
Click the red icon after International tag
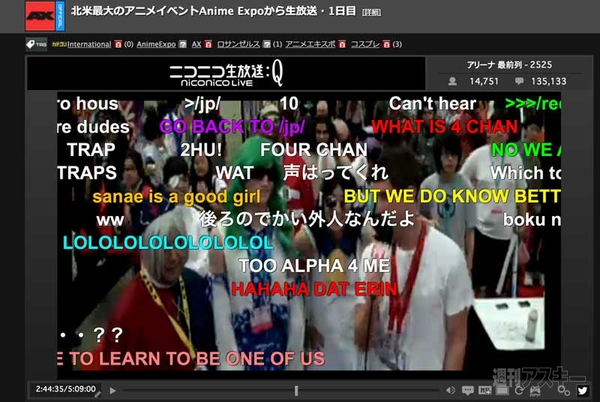118,44
